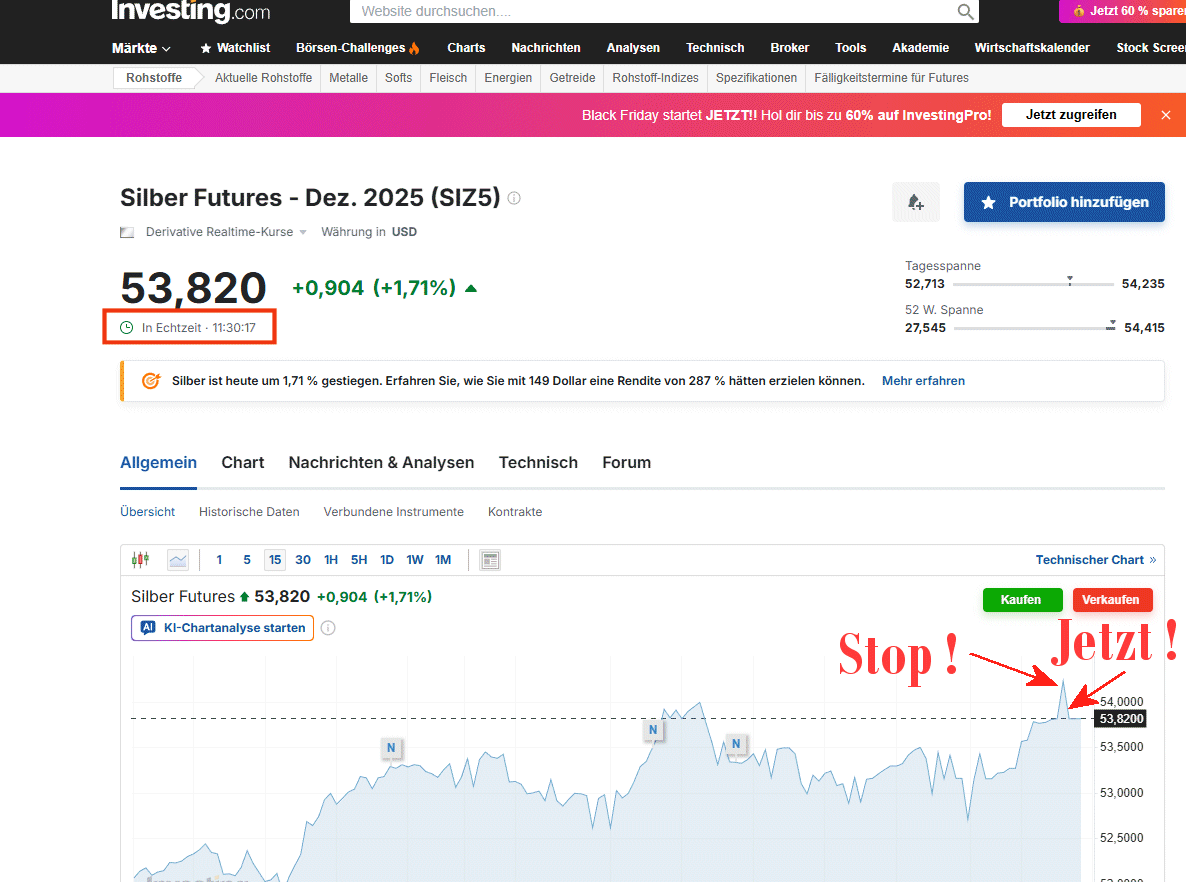Open Fälligkeitstermine für Futures link
1186x882 pixels.
pos(891,78)
